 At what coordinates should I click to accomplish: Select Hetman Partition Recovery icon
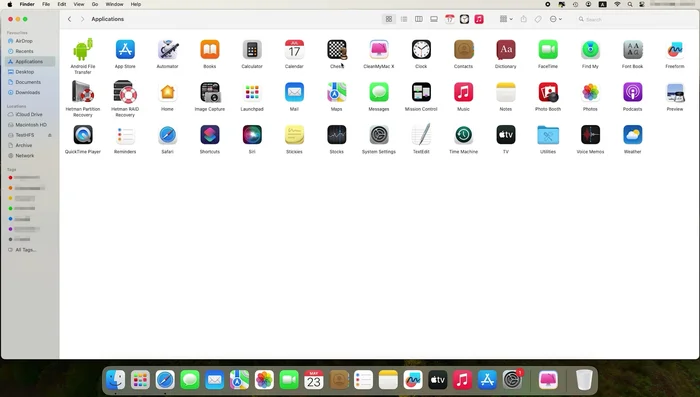[x=83, y=92]
